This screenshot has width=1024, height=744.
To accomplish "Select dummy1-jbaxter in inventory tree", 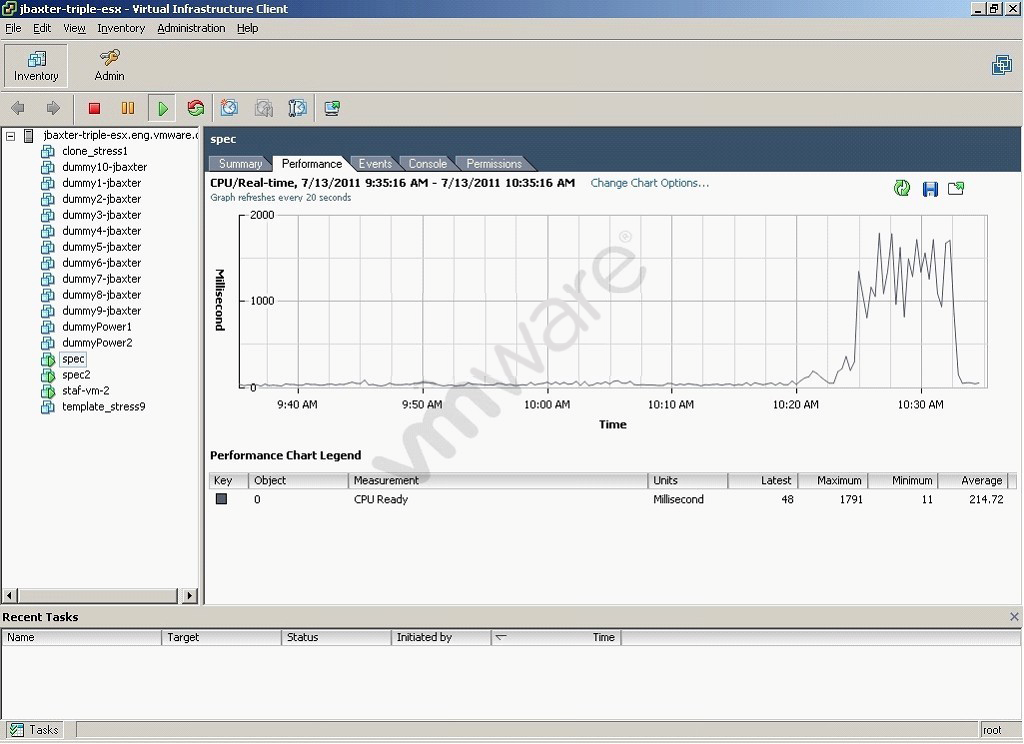I will tap(101, 184).
